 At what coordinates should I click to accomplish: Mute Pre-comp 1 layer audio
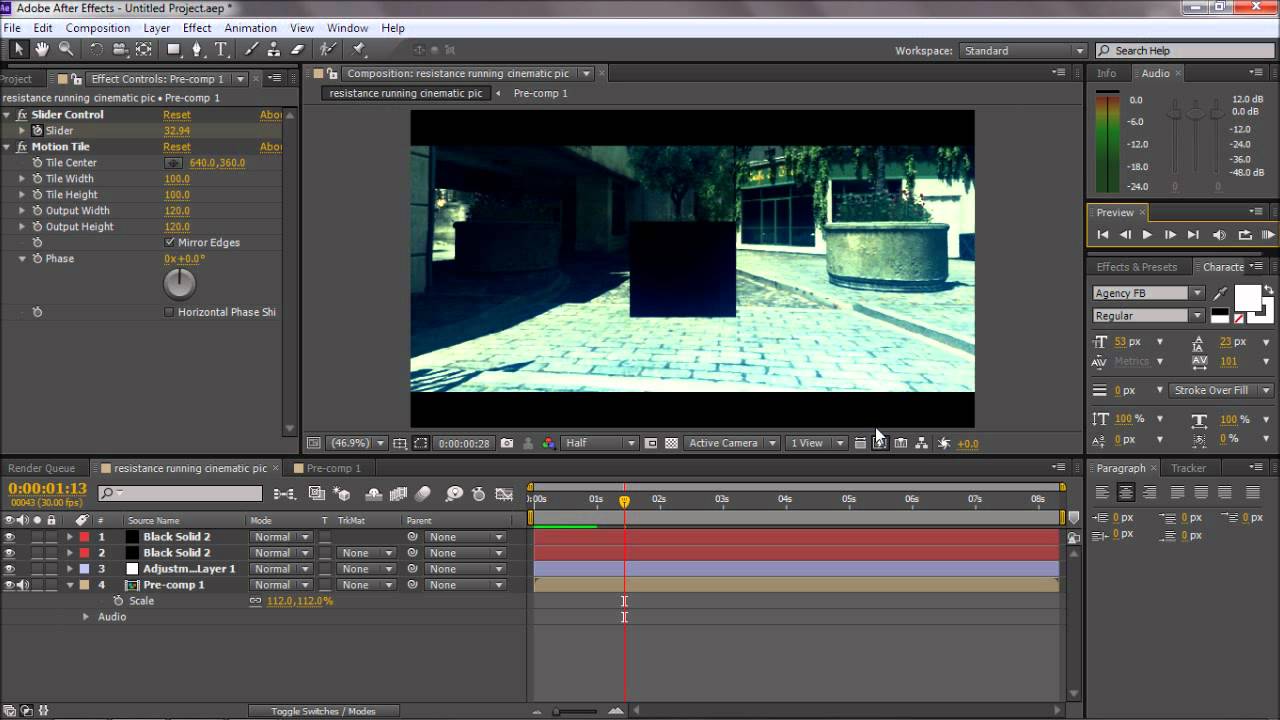tap(23, 585)
